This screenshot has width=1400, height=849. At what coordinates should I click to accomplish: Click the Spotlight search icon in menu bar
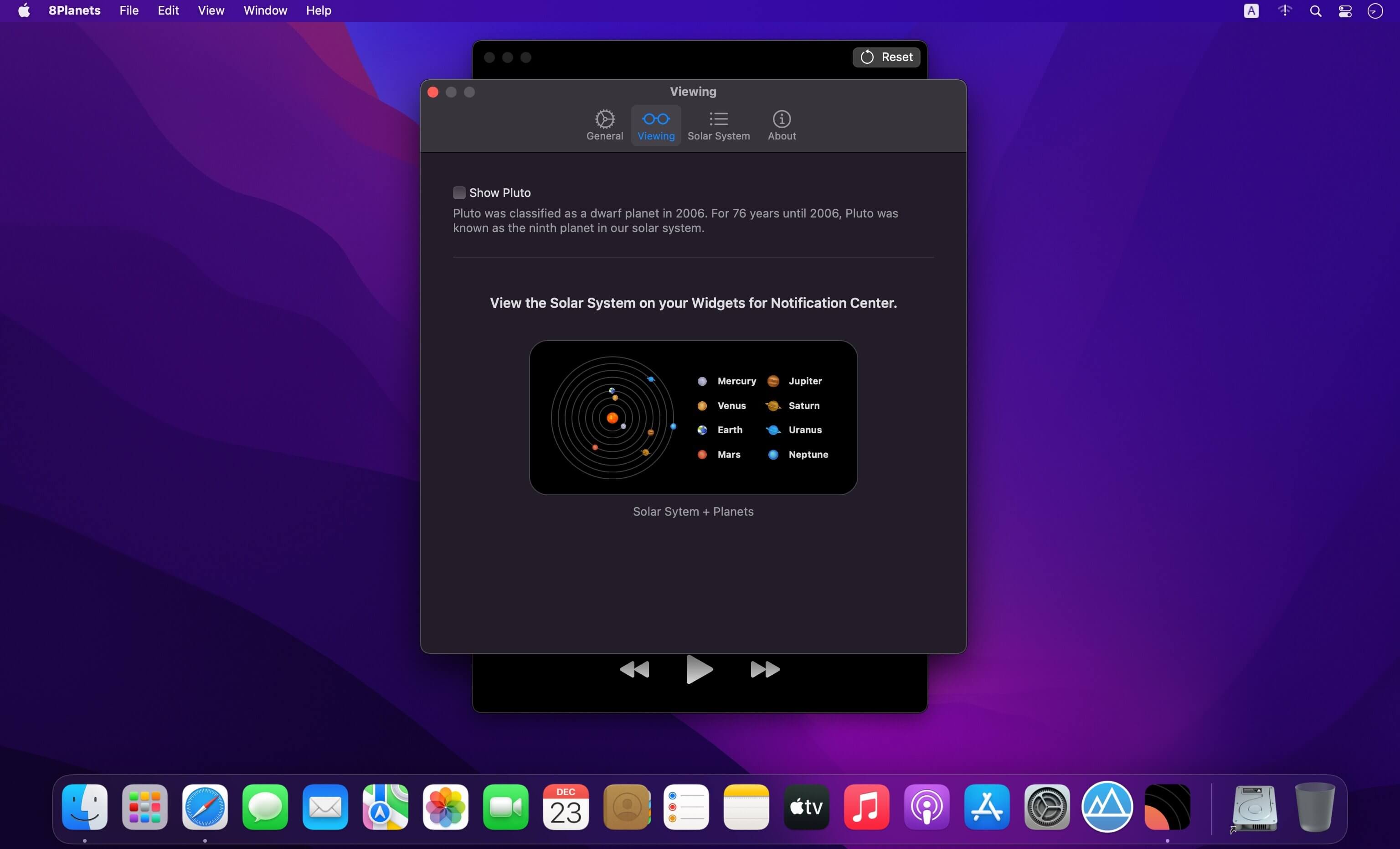pos(1315,11)
